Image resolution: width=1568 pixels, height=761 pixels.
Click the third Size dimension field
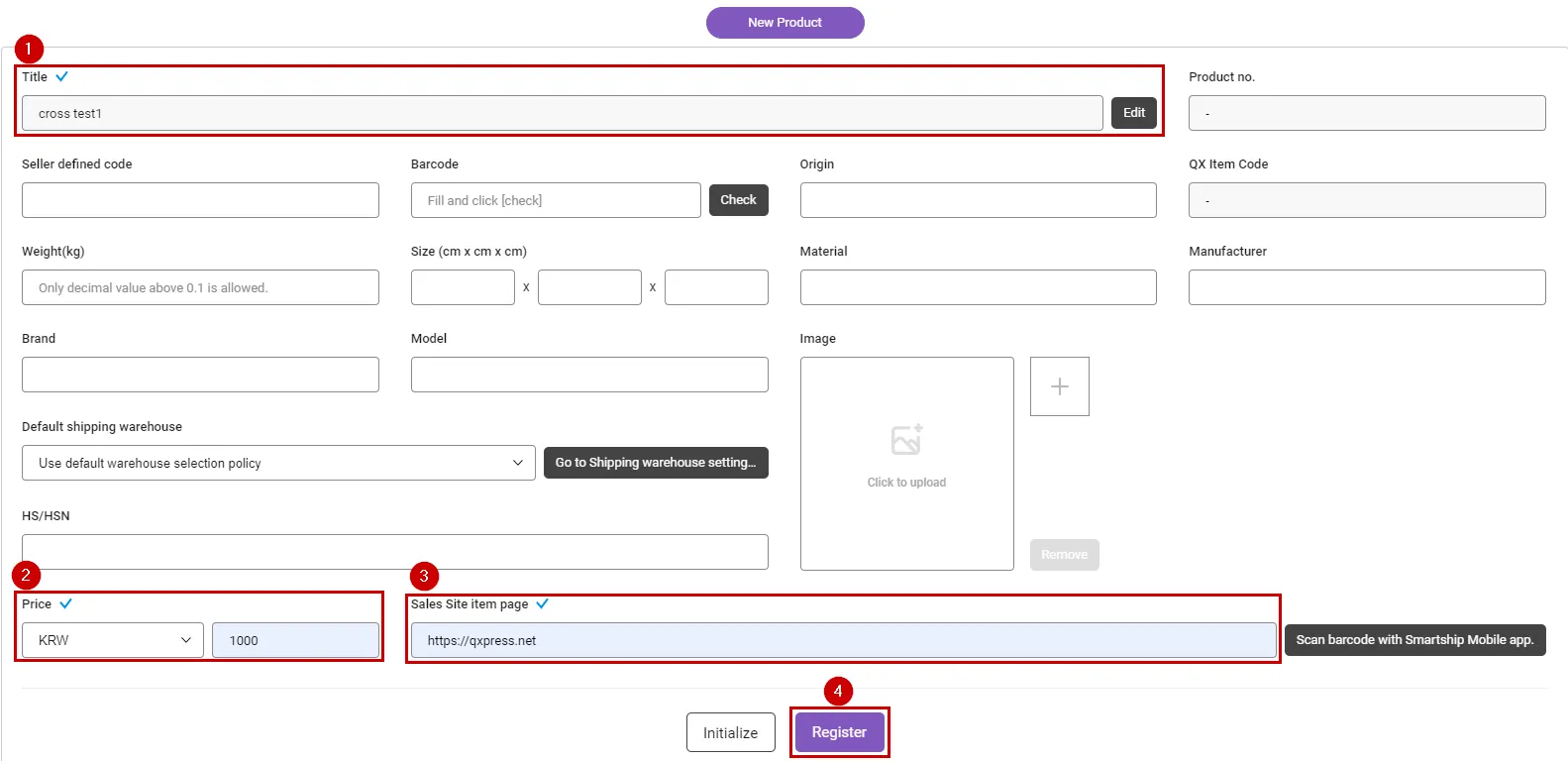pyautogui.click(x=716, y=287)
